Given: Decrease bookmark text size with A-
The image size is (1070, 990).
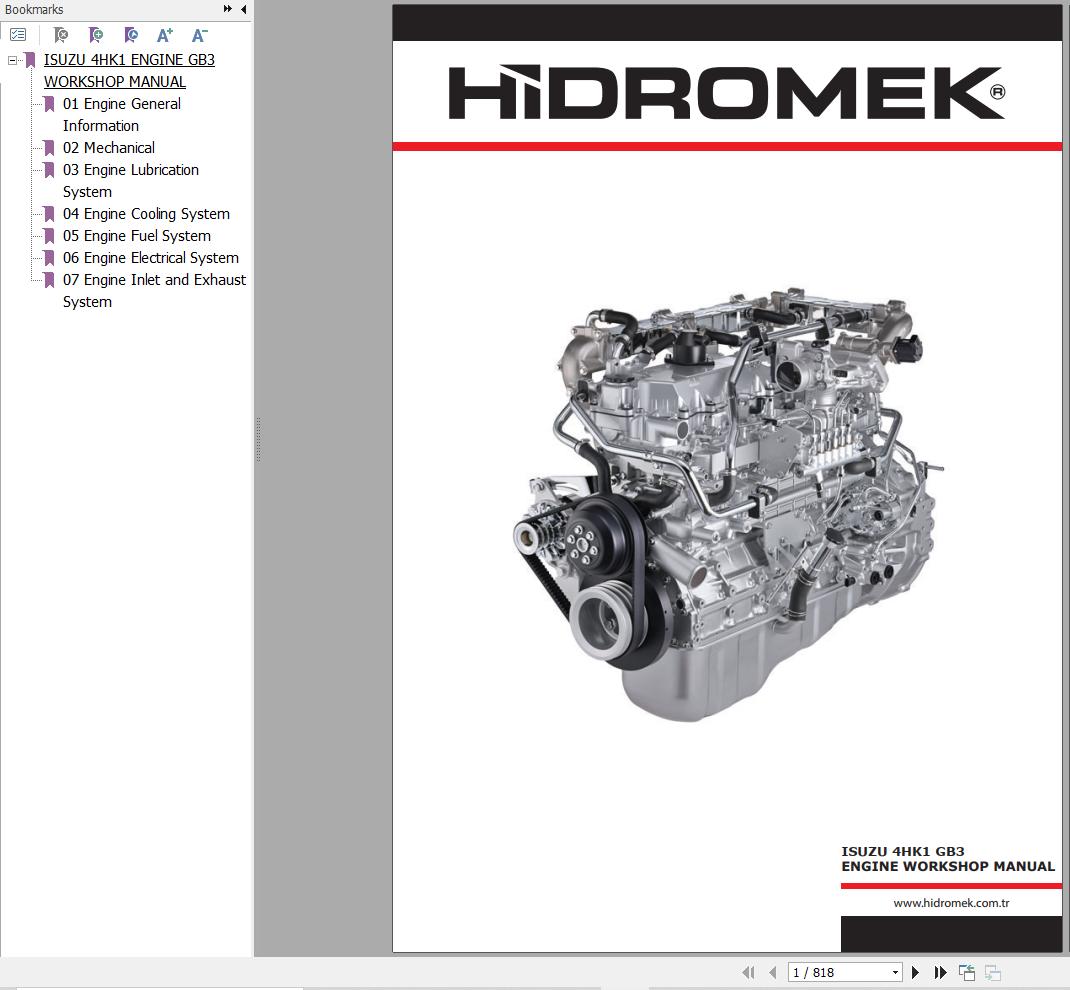Looking at the screenshot, I should 199,35.
